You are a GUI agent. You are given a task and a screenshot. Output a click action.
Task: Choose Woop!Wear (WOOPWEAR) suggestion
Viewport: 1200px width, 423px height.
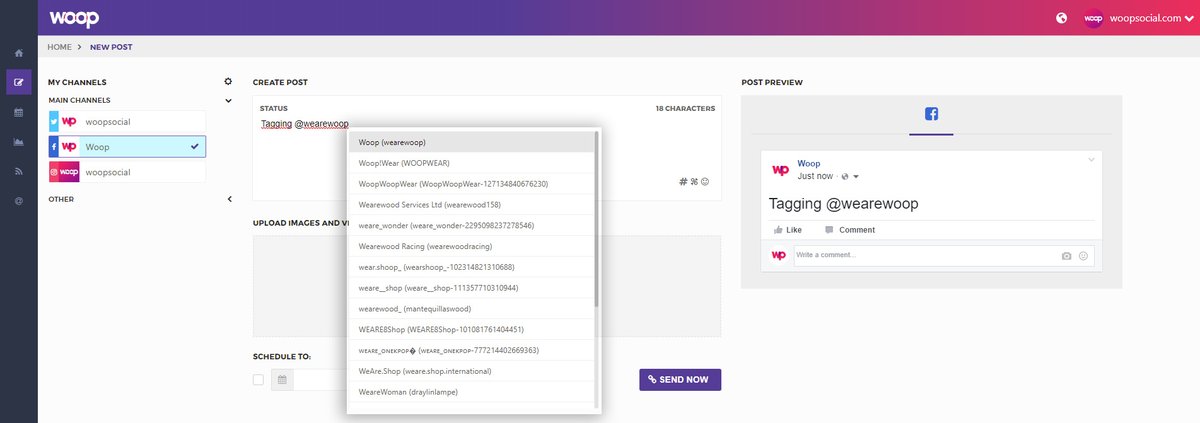[471, 163]
